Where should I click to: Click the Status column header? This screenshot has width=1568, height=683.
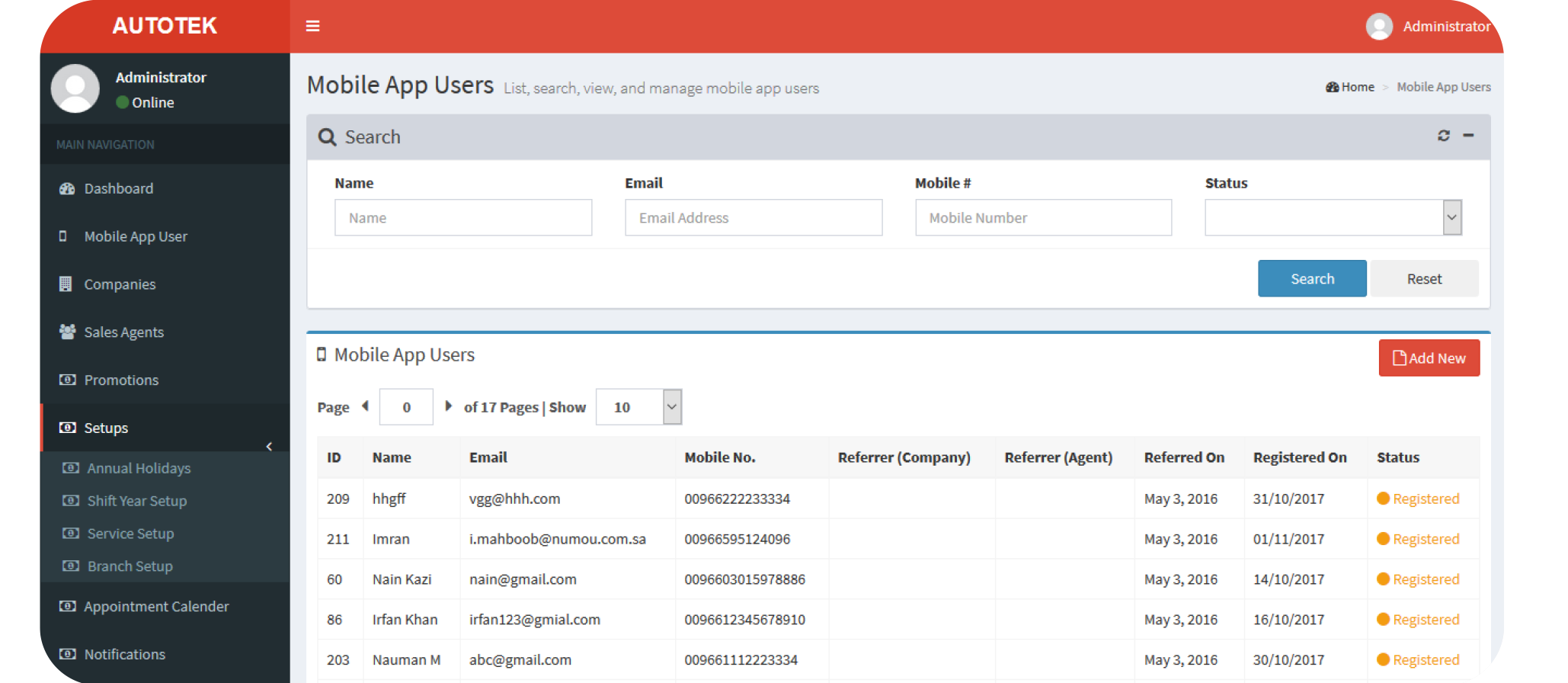(x=1398, y=457)
